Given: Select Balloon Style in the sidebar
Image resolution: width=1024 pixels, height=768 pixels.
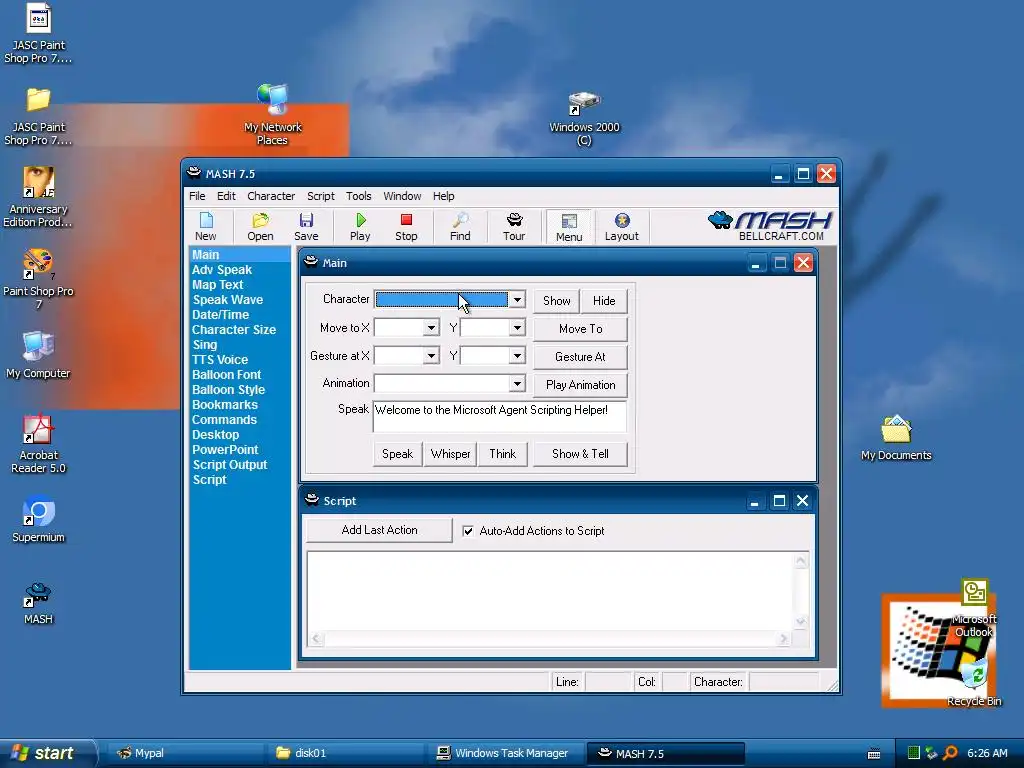Looking at the screenshot, I should coord(229,390).
